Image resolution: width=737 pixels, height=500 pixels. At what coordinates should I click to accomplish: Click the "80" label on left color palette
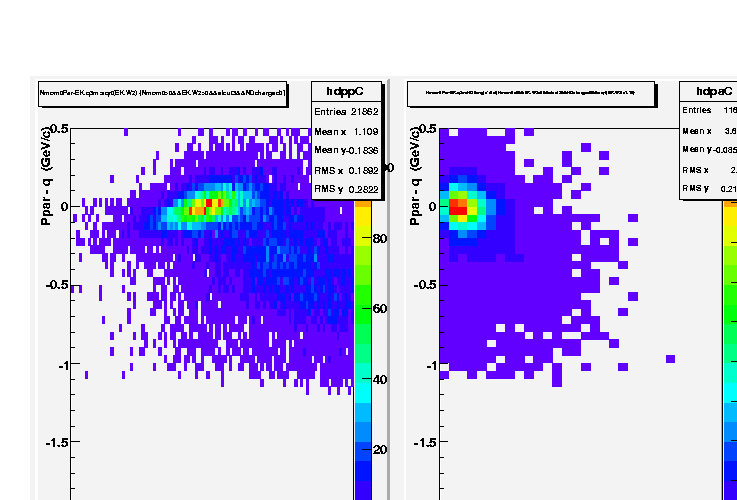[380, 239]
